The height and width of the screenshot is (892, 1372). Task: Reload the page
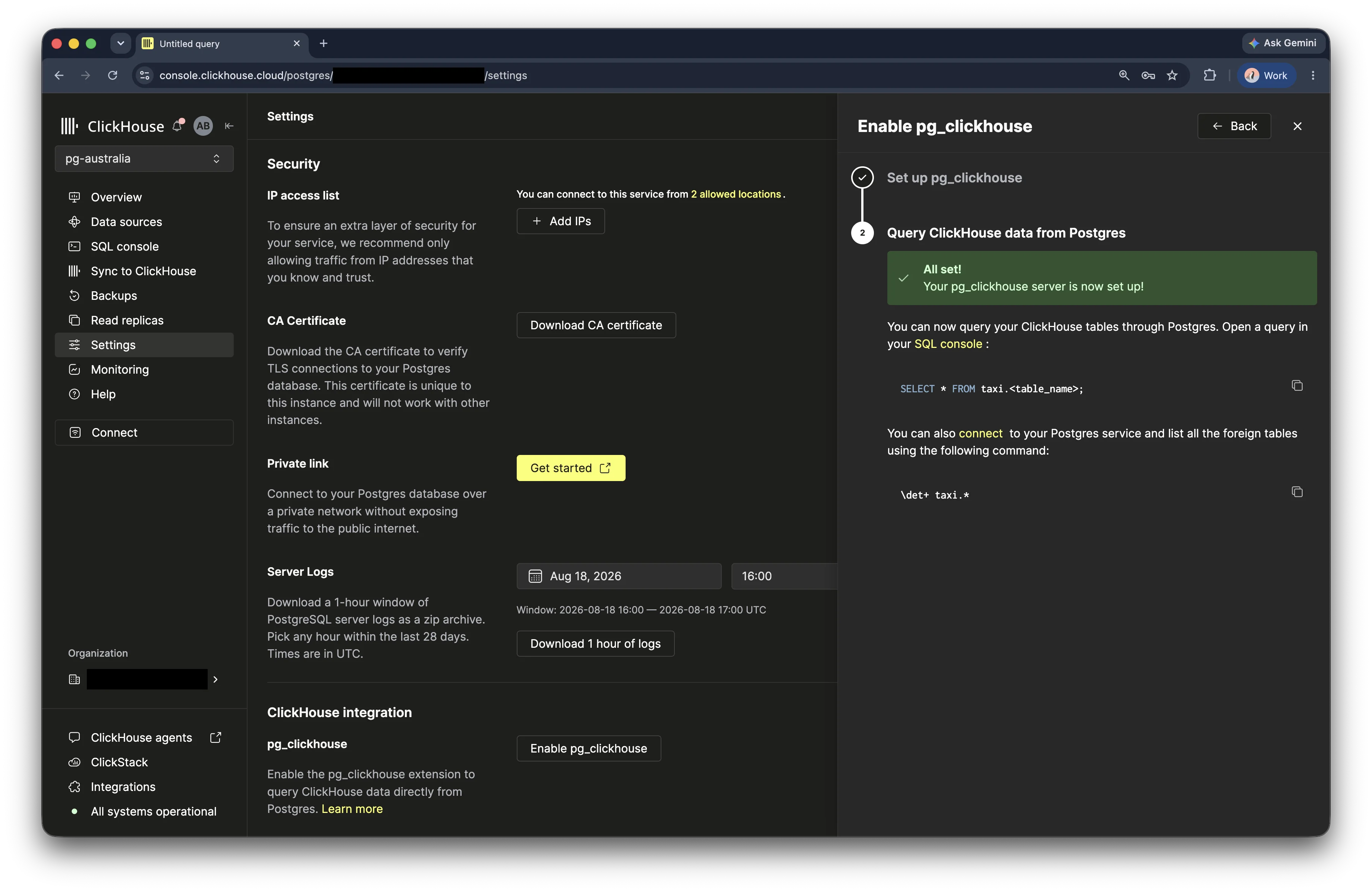coord(113,76)
